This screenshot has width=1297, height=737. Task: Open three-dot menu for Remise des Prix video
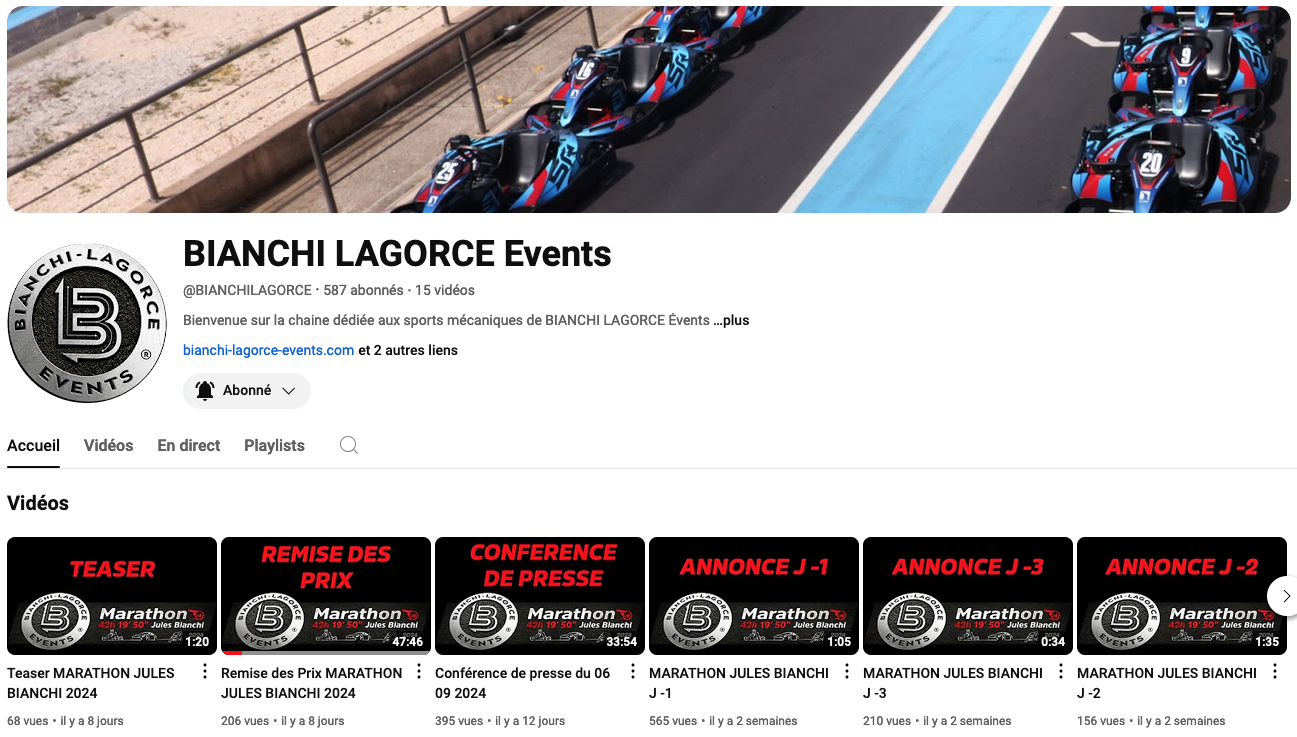[419, 672]
